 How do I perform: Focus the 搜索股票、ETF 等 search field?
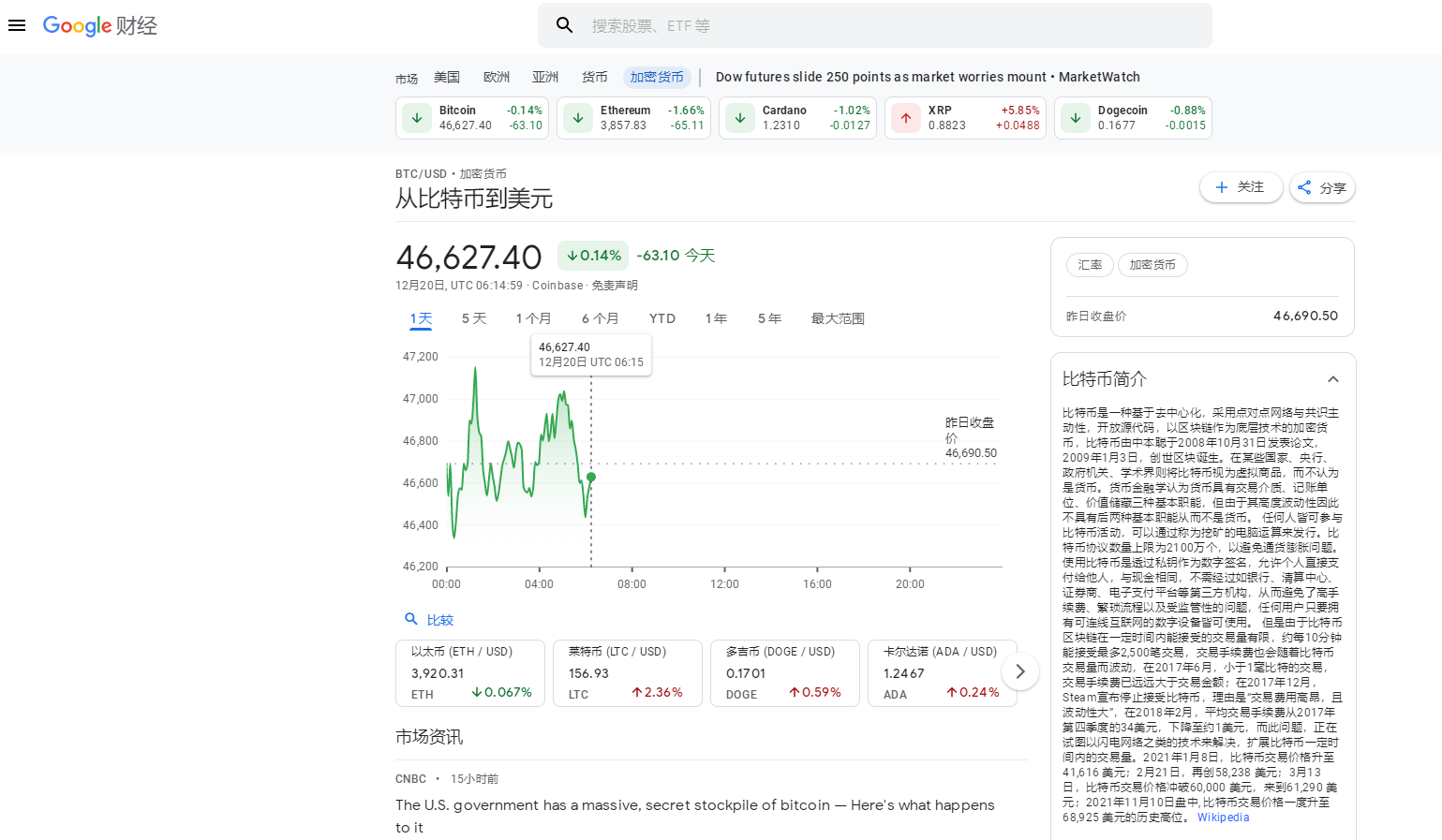point(875,25)
